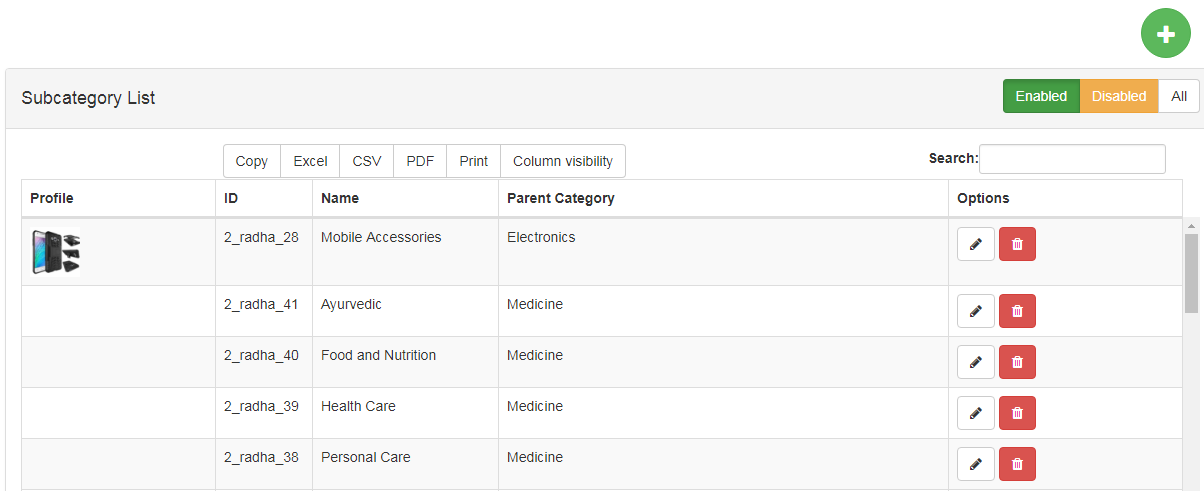Image resolution: width=1204 pixels, height=491 pixels.
Task: Click the Copy export button
Action: (x=251, y=161)
